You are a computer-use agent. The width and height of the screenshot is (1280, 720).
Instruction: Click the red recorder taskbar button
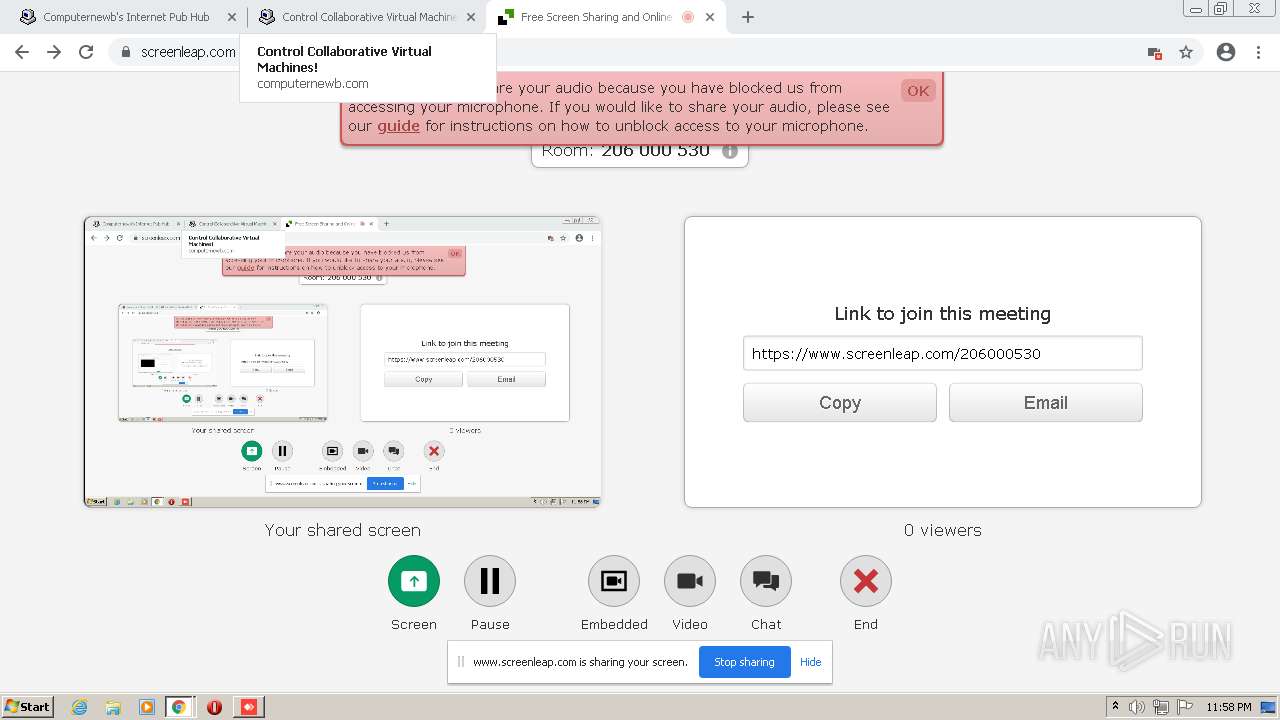[249, 707]
